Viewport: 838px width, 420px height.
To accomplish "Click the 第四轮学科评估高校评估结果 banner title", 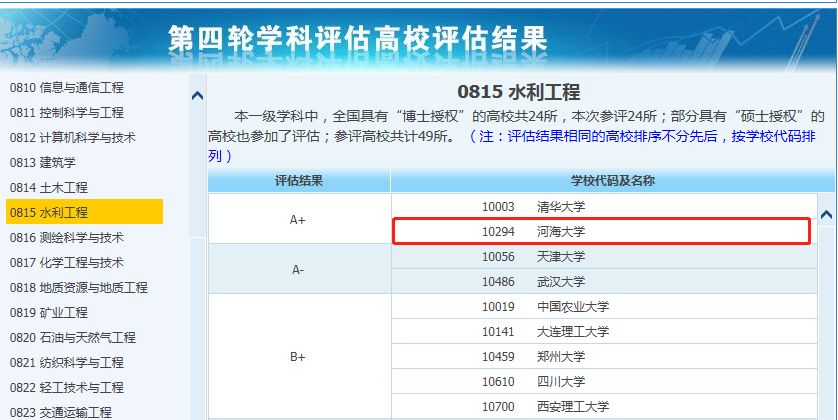I will 357,38.
